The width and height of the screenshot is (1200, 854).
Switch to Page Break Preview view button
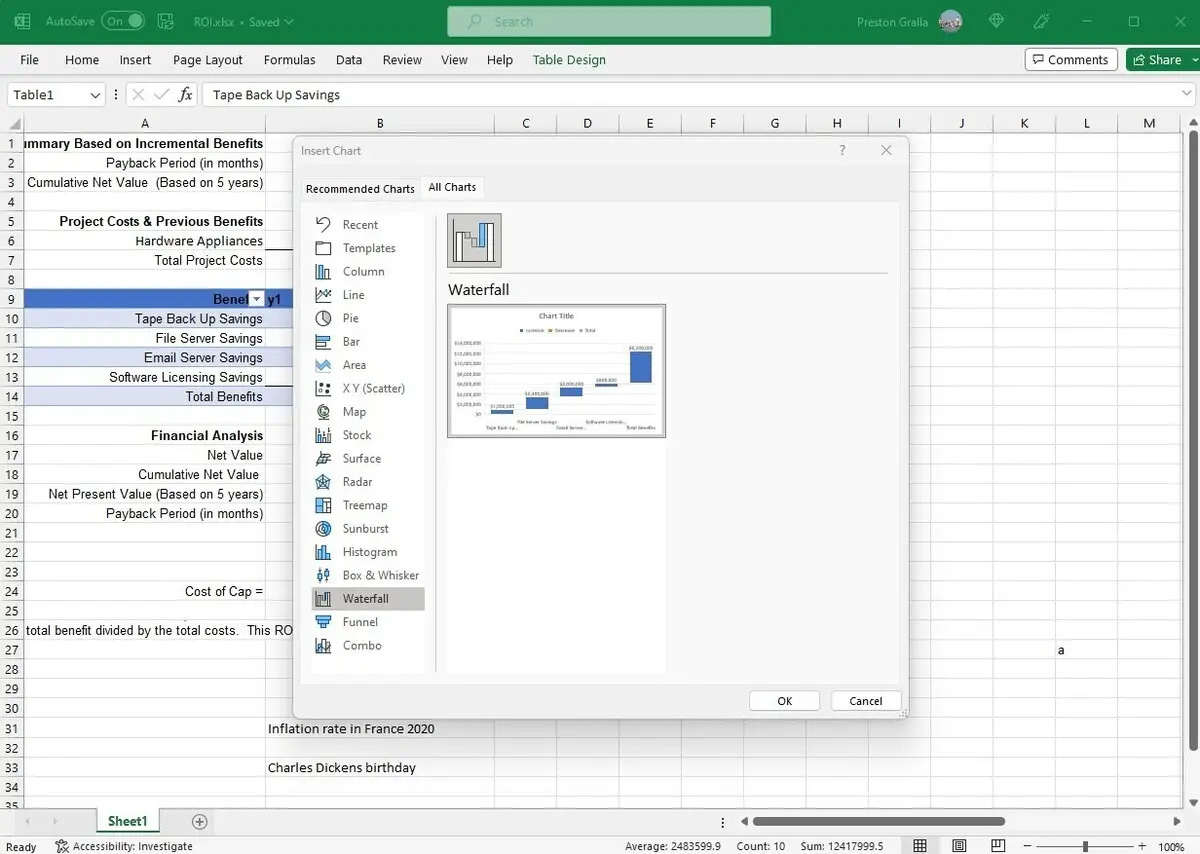point(999,846)
